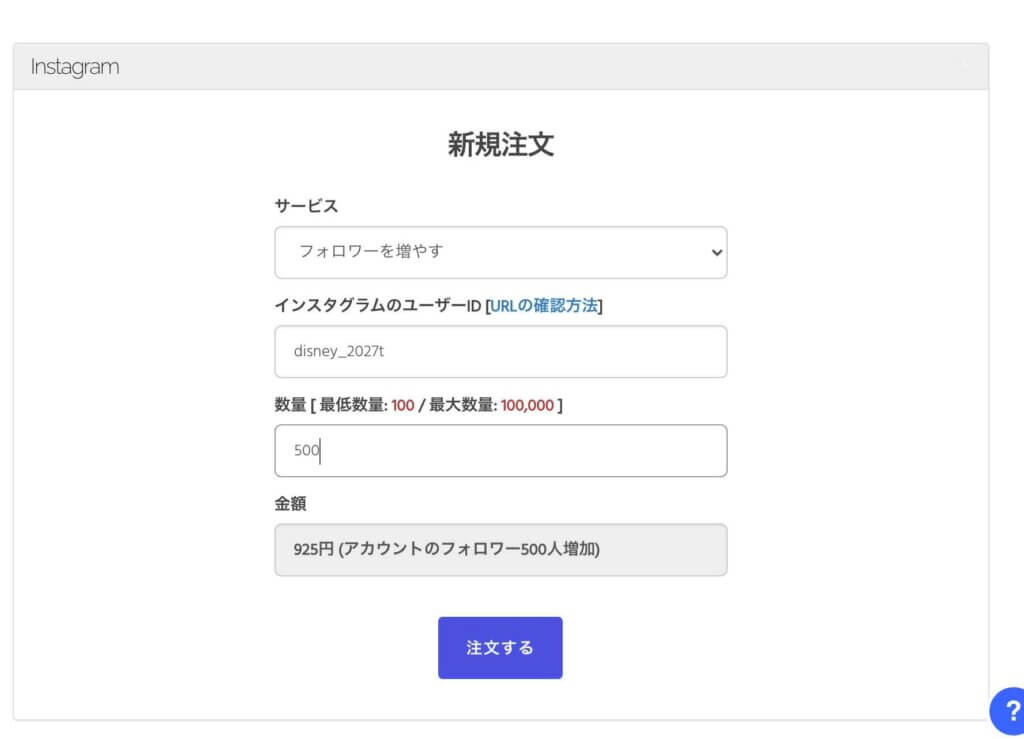Image resolution: width=1024 pixels, height=739 pixels.
Task: Click the 数量 input field containing 500
Action: [x=500, y=450]
